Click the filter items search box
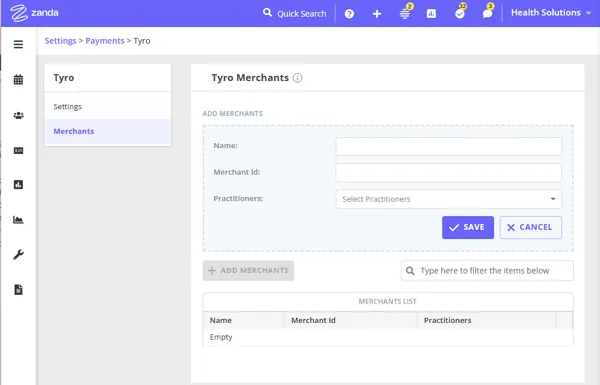This screenshot has width=600, height=385. [487, 271]
